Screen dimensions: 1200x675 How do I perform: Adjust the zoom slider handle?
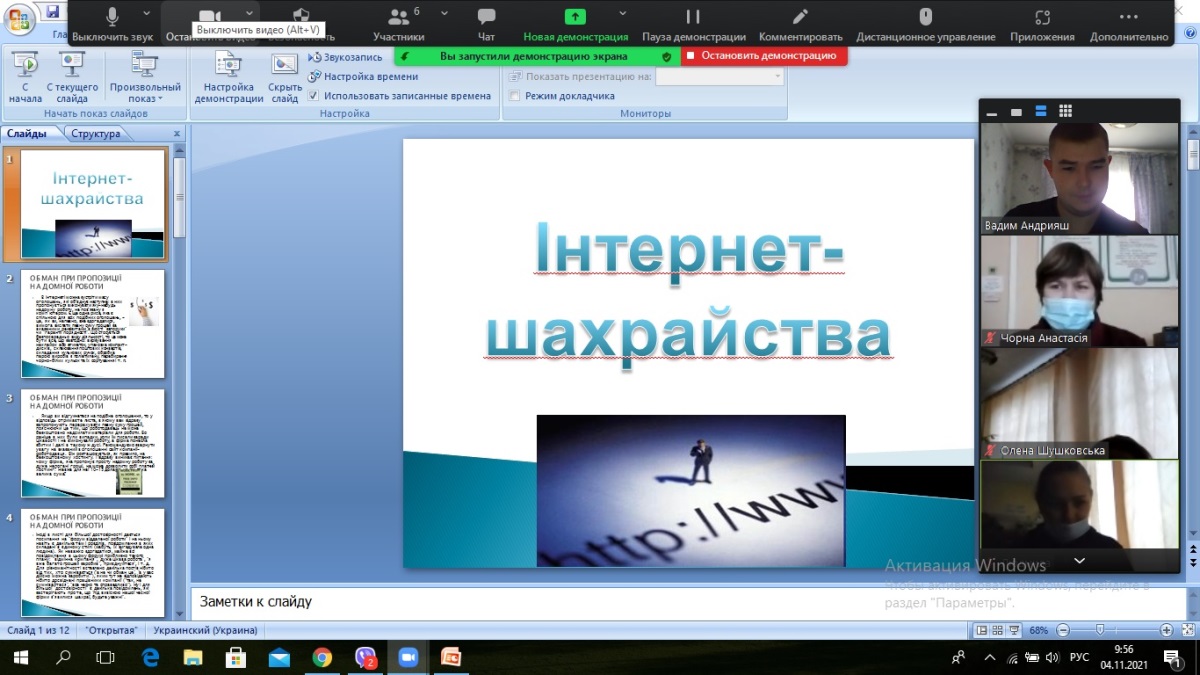1100,630
